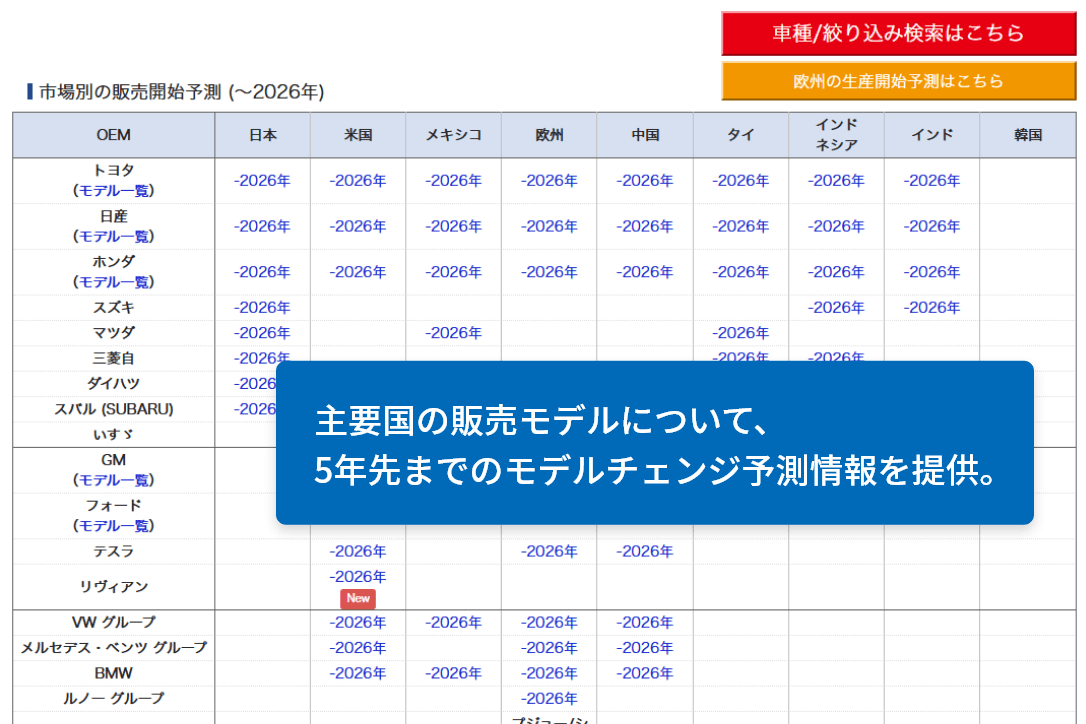Open 日産's -2026年 link under 日本
The height and width of the screenshot is (724, 1086).
coord(262,227)
